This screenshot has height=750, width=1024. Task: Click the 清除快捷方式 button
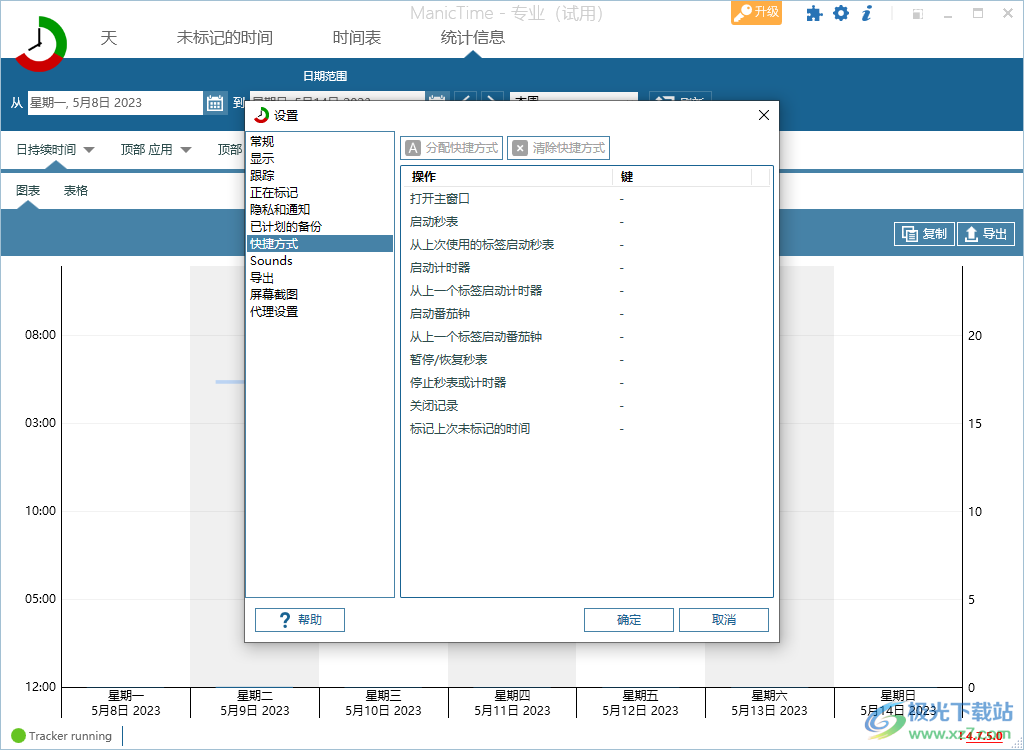click(558, 148)
